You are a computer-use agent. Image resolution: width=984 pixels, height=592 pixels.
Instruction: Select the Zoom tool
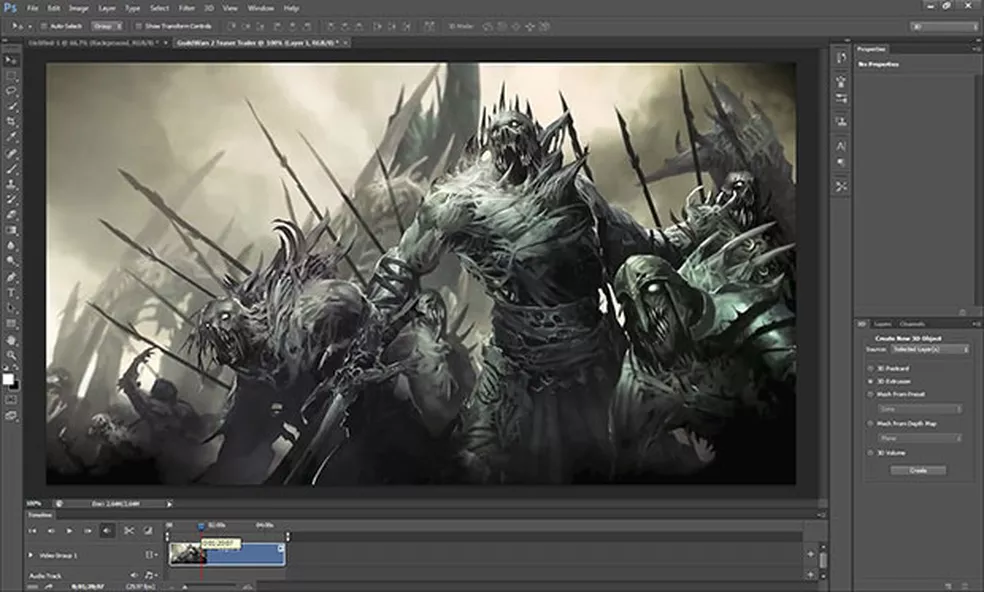(x=12, y=355)
